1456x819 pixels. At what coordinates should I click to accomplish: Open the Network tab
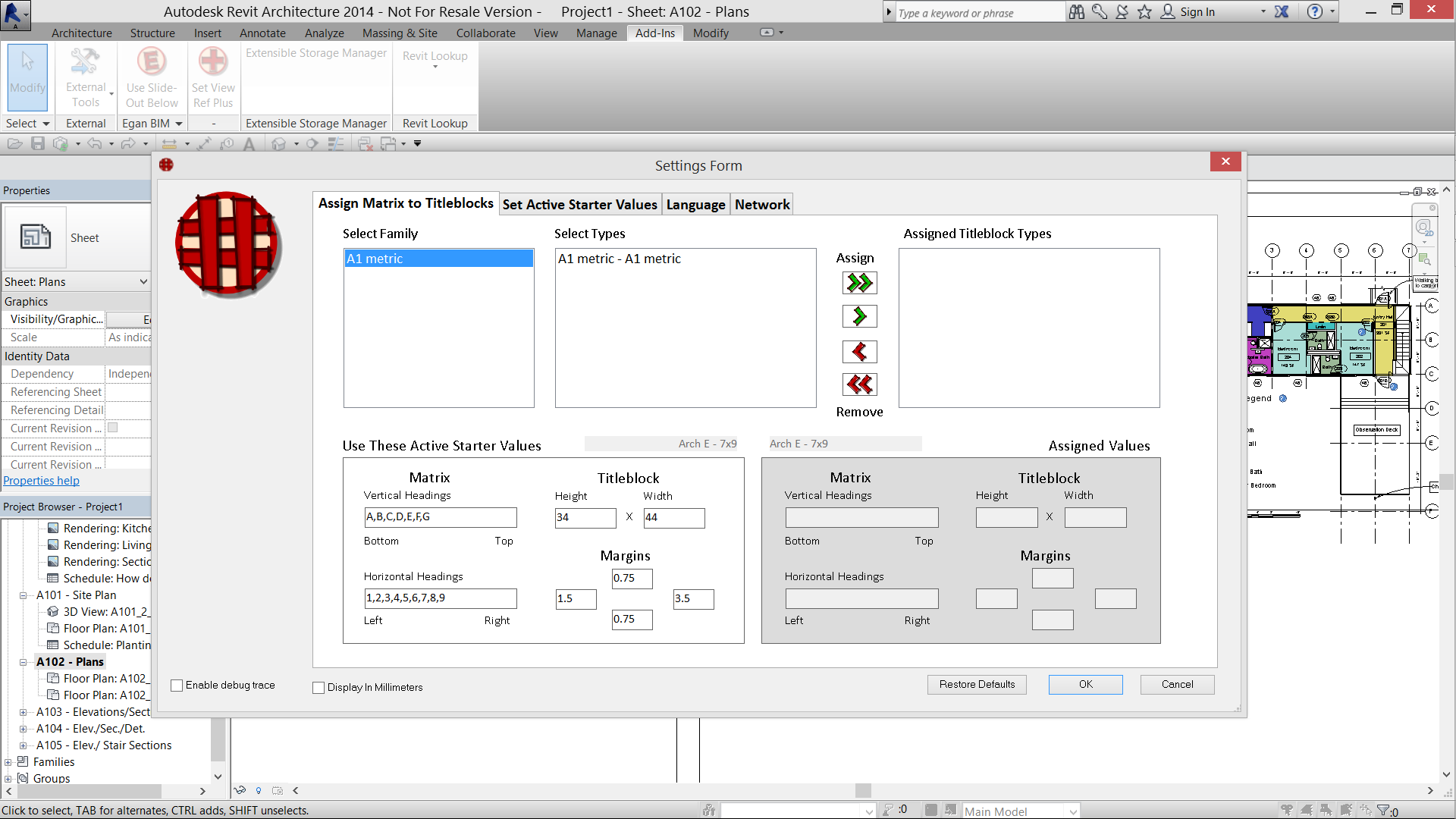click(x=761, y=205)
